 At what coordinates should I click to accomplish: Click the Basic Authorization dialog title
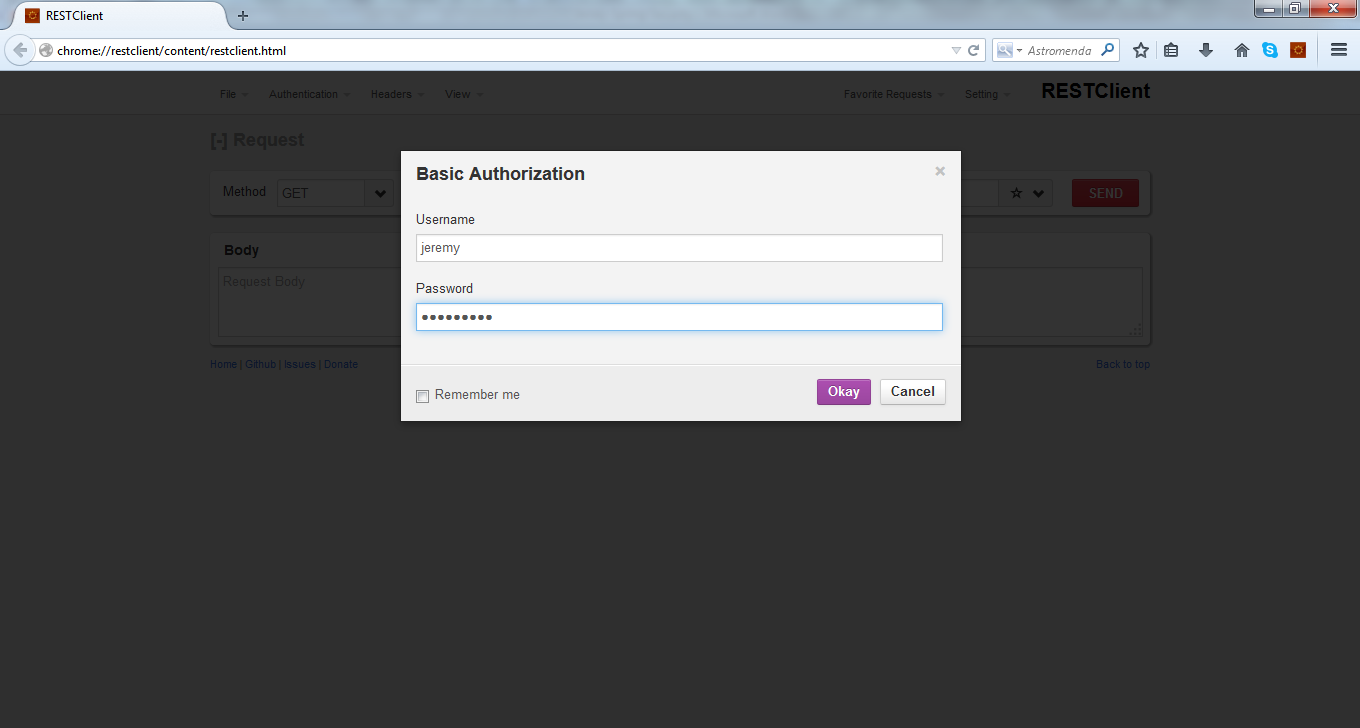click(x=500, y=174)
